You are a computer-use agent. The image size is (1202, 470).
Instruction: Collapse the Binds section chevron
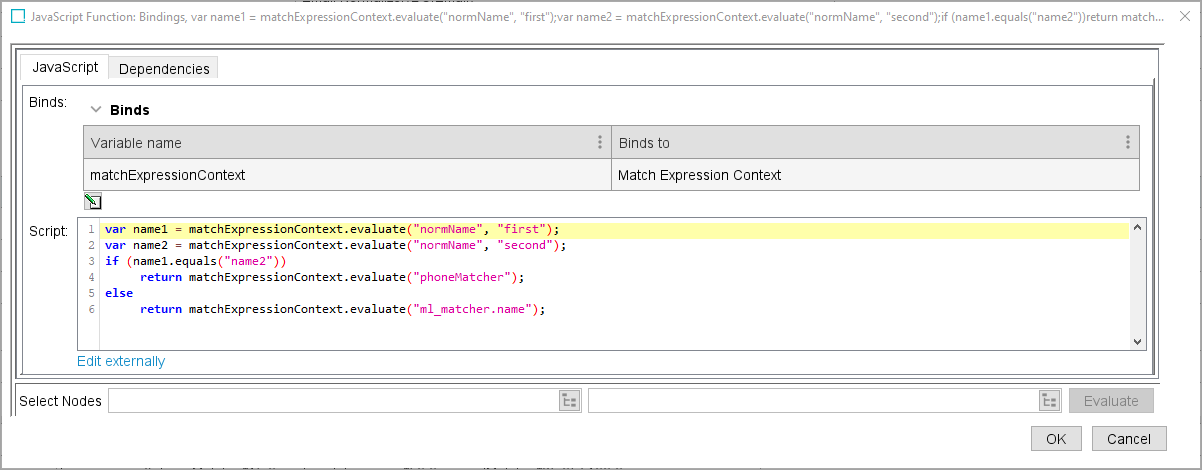[96, 110]
